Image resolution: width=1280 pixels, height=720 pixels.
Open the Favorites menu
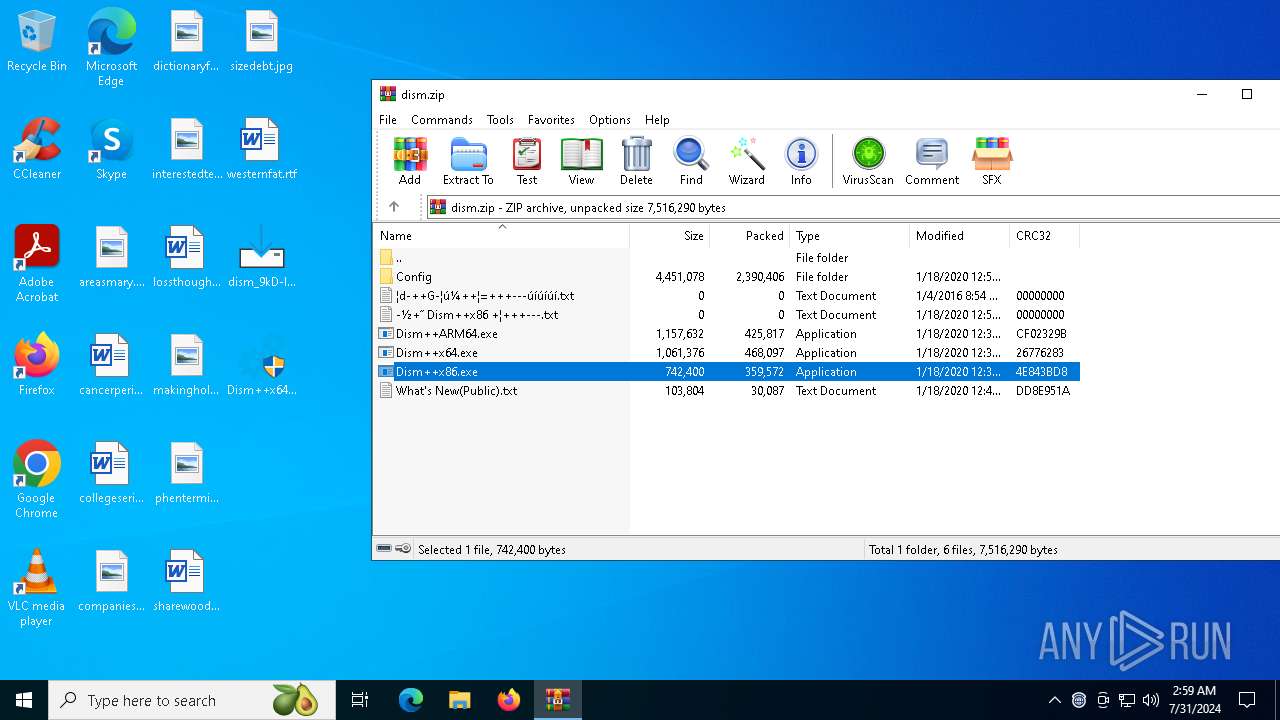pos(551,119)
